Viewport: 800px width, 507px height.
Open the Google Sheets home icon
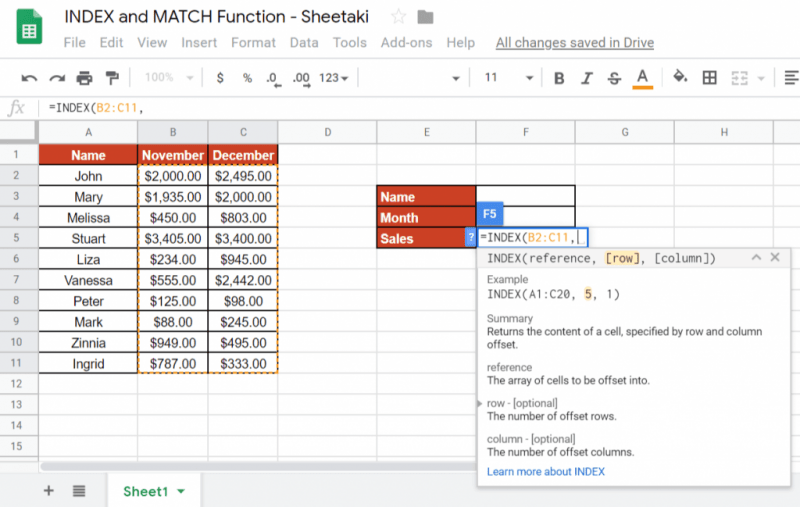29,27
